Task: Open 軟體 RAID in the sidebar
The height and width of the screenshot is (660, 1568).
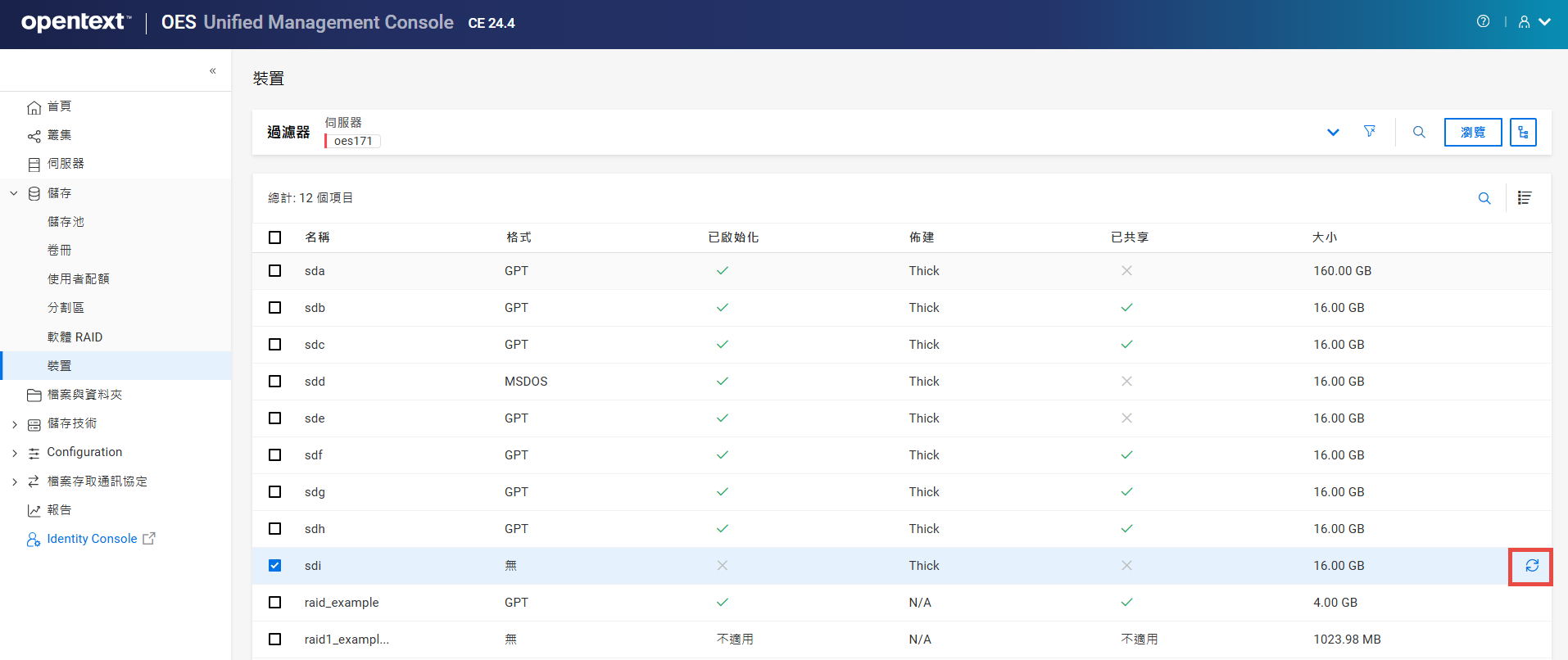Action: tap(75, 337)
